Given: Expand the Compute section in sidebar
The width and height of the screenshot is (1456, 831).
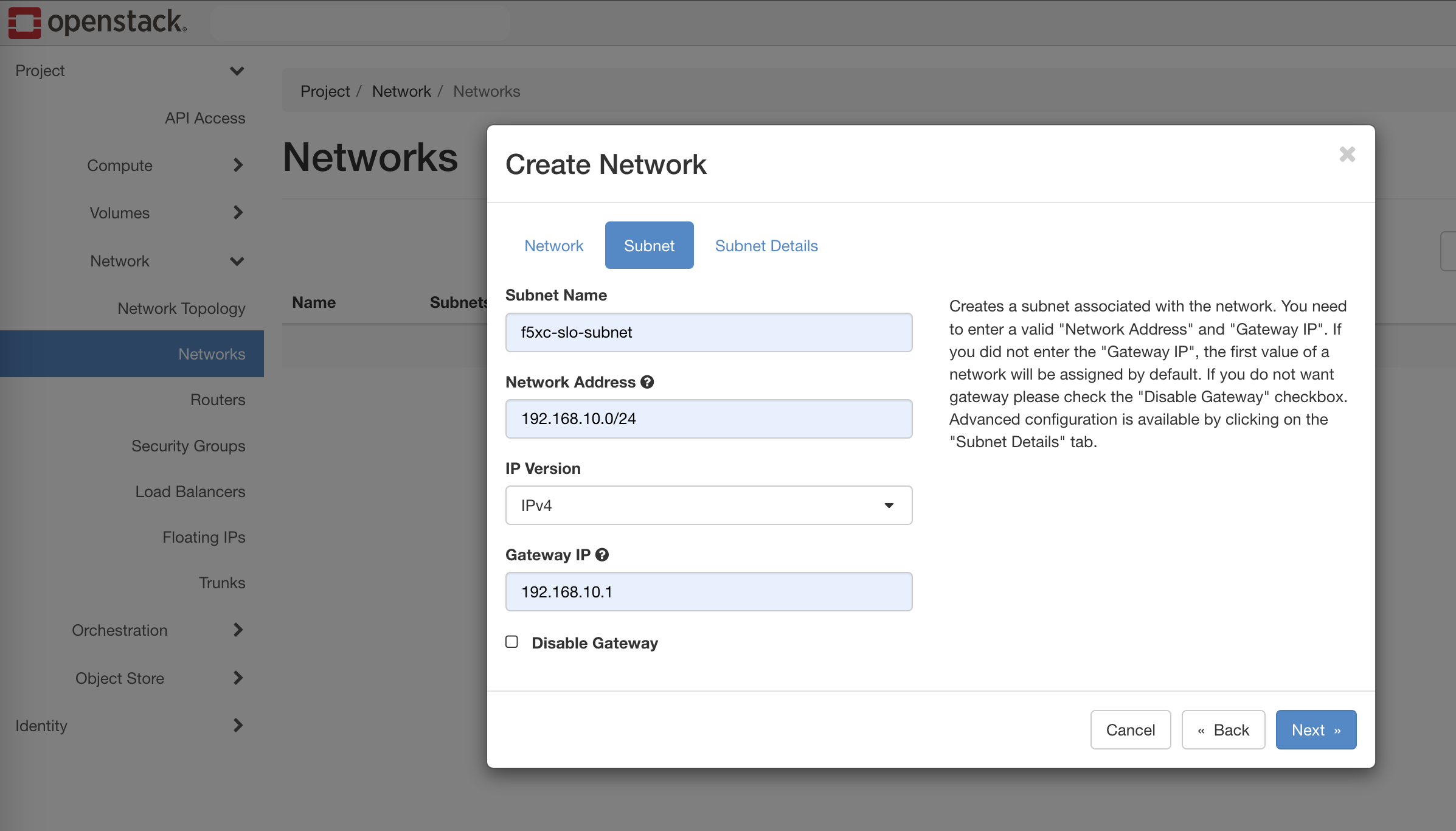Looking at the screenshot, I should tap(119, 165).
